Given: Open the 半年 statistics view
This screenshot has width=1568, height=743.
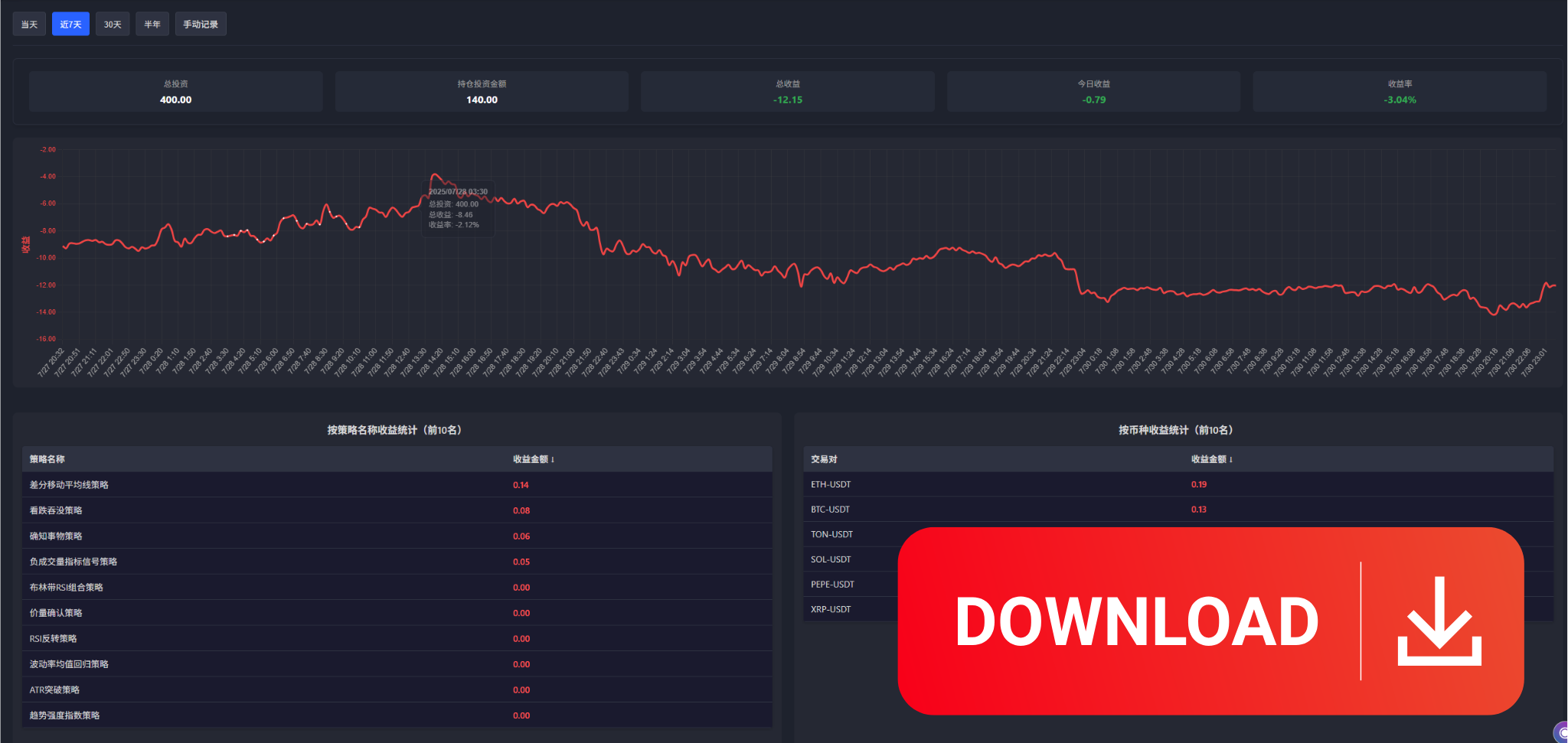Looking at the screenshot, I should click(152, 24).
